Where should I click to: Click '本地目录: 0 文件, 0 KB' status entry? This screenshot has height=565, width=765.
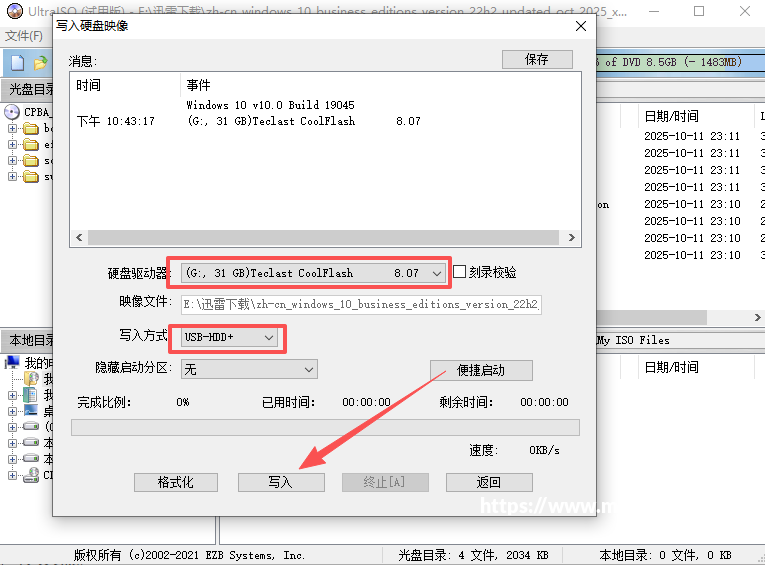point(665,555)
